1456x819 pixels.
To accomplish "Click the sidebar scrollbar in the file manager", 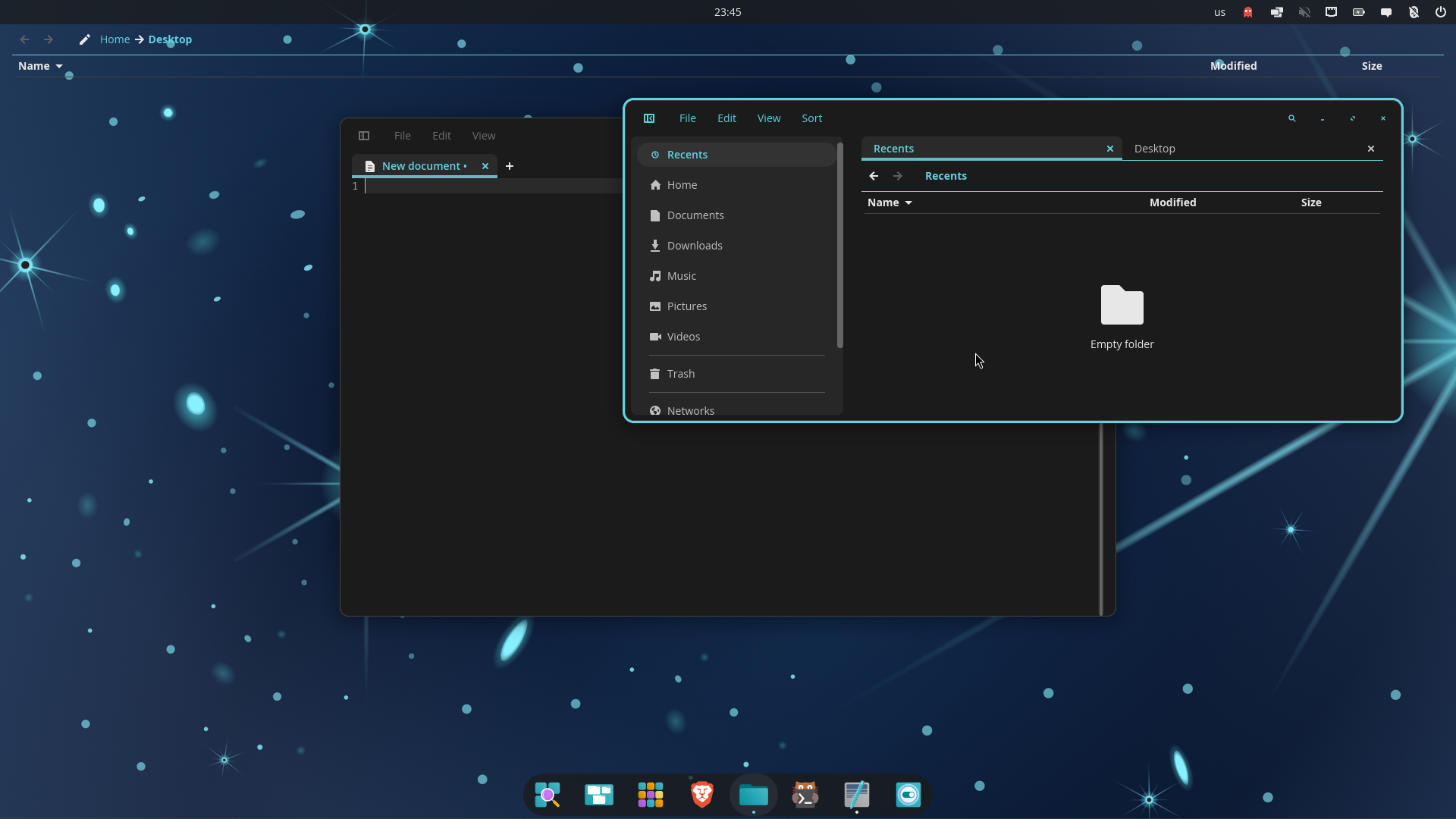I will click(839, 246).
